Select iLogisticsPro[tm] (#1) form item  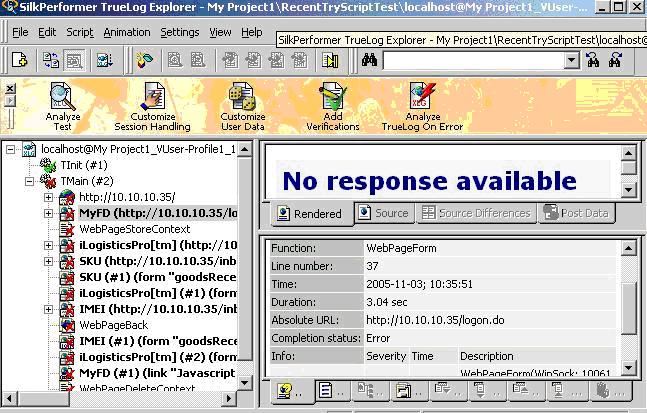click(158, 293)
